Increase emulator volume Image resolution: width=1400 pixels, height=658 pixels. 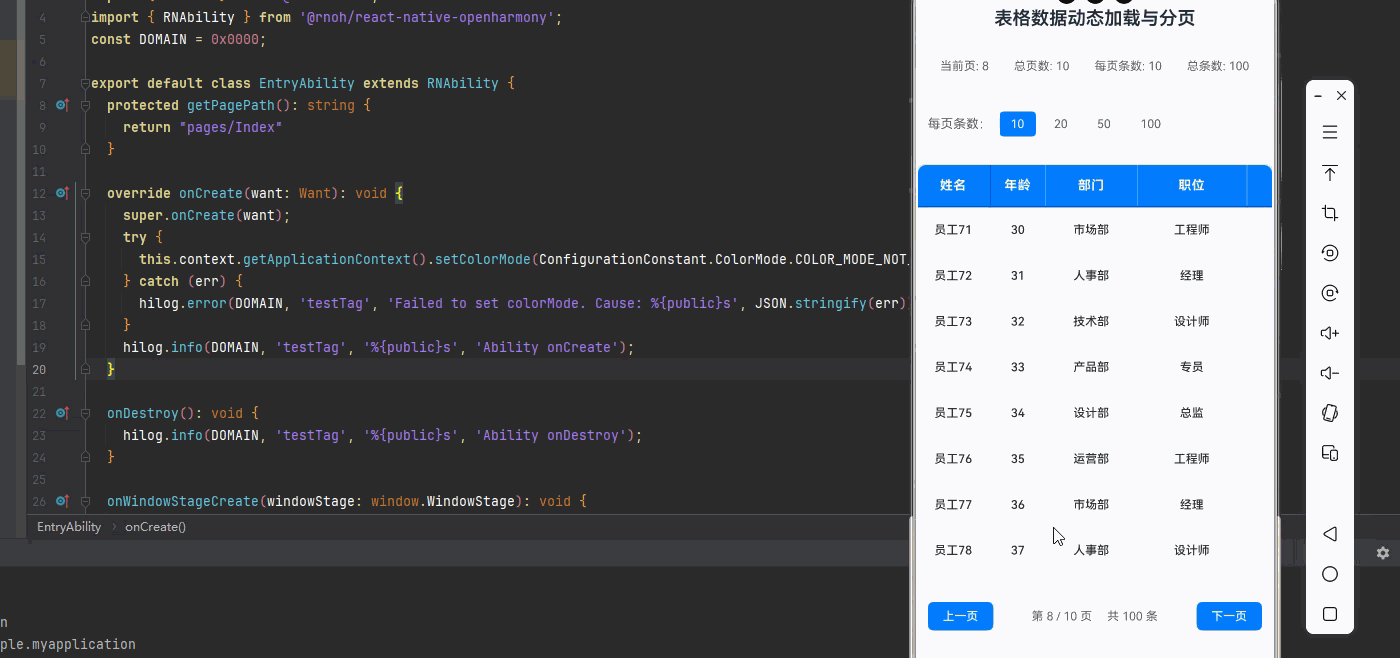tap(1330, 333)
